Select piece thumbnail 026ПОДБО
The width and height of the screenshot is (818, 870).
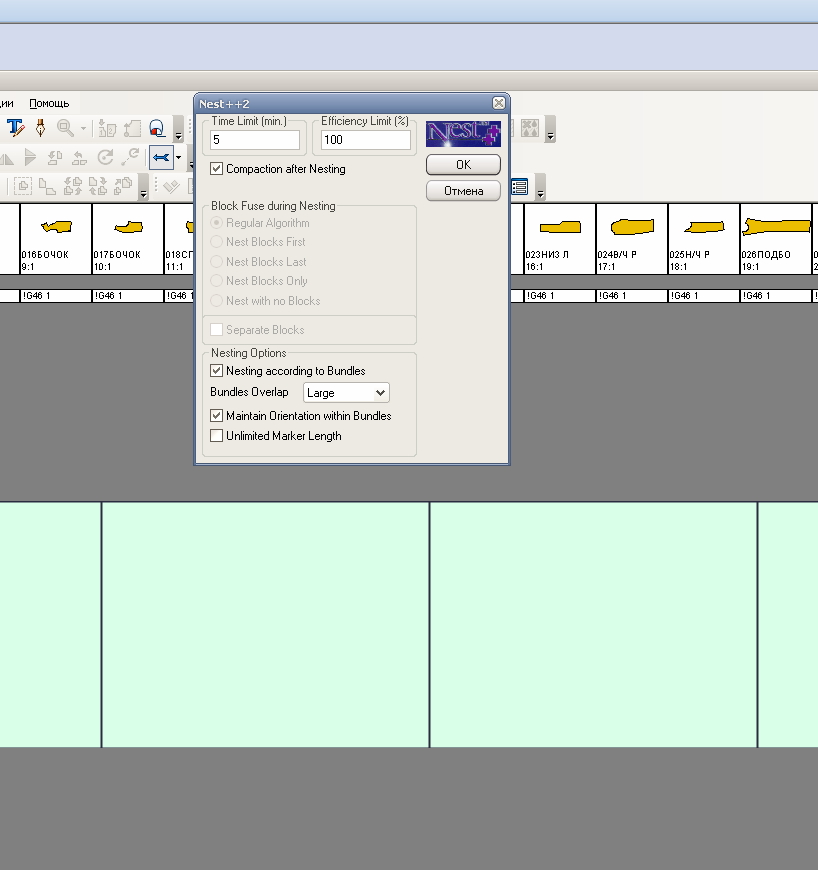click(776, 239)
